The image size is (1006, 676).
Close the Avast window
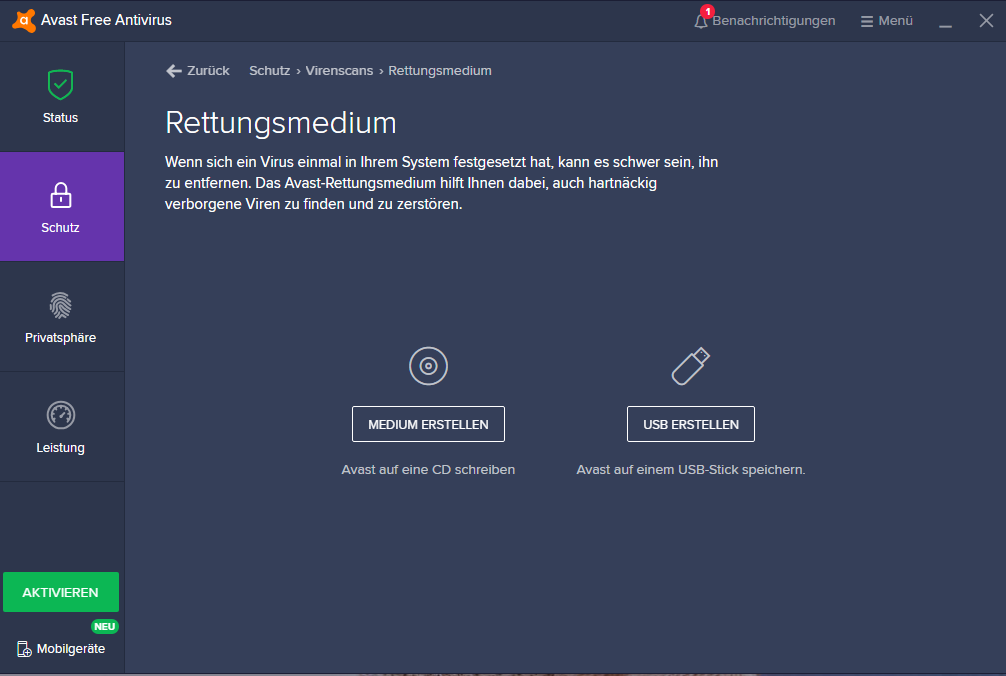(x=986, y=21)
